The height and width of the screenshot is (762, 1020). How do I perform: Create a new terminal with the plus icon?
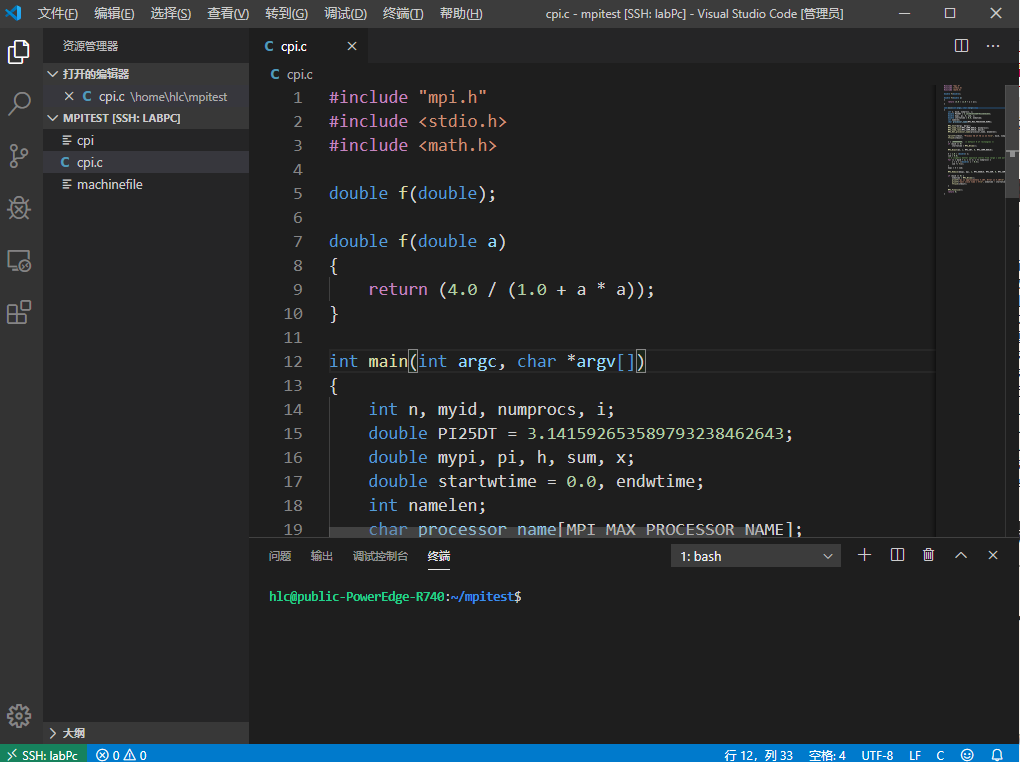tap(864, 554)
